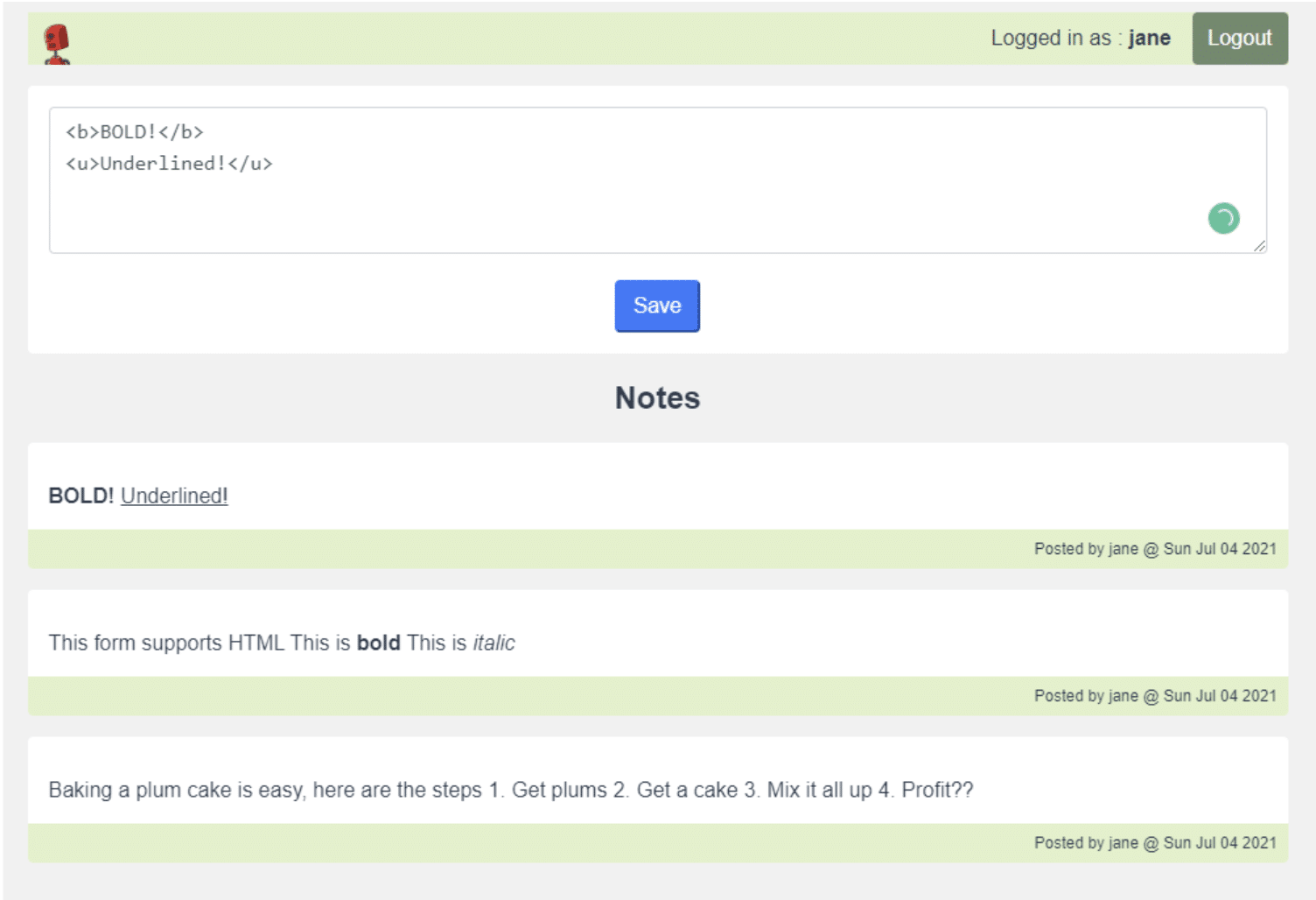Click the Notes heading

coord(657,398)
